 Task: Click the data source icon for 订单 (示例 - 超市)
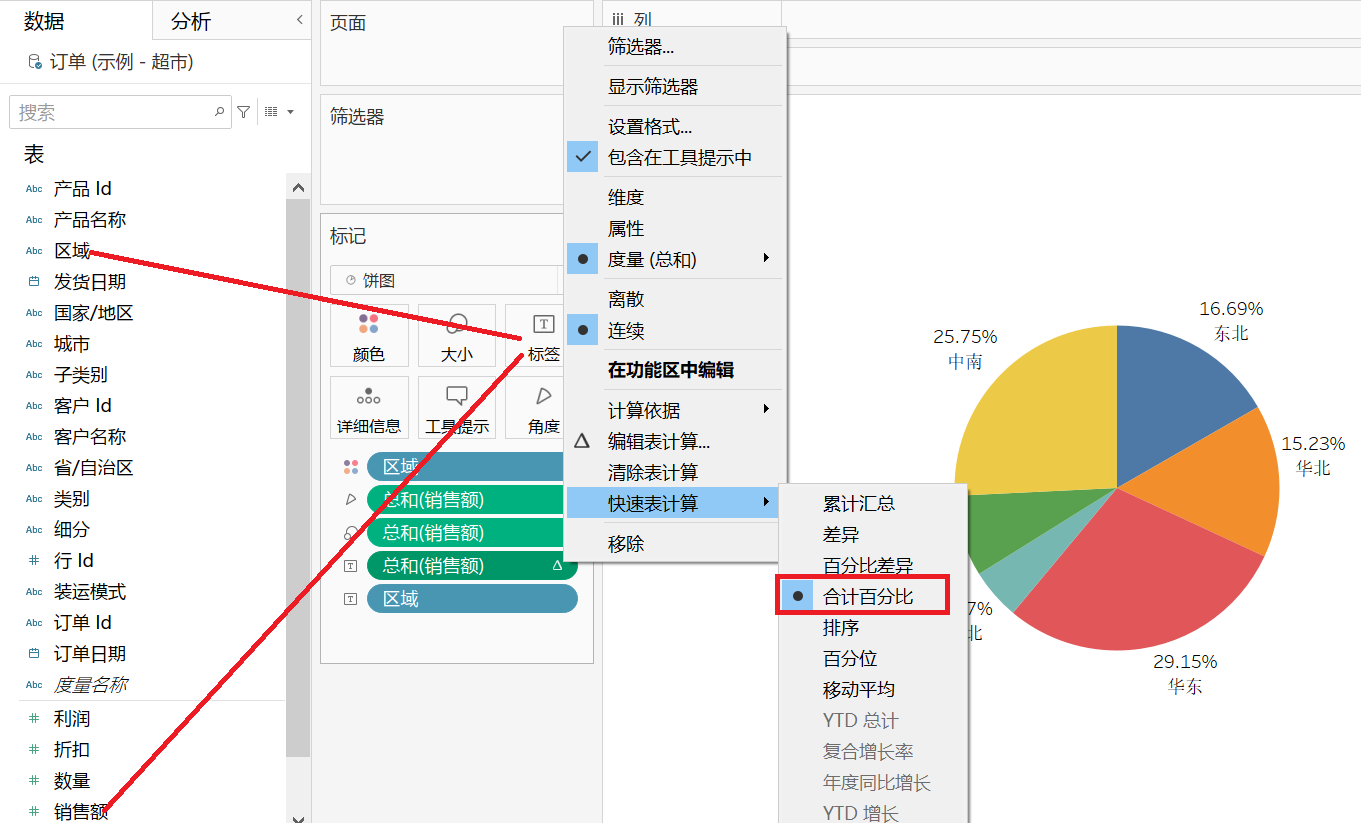point(35,62)
